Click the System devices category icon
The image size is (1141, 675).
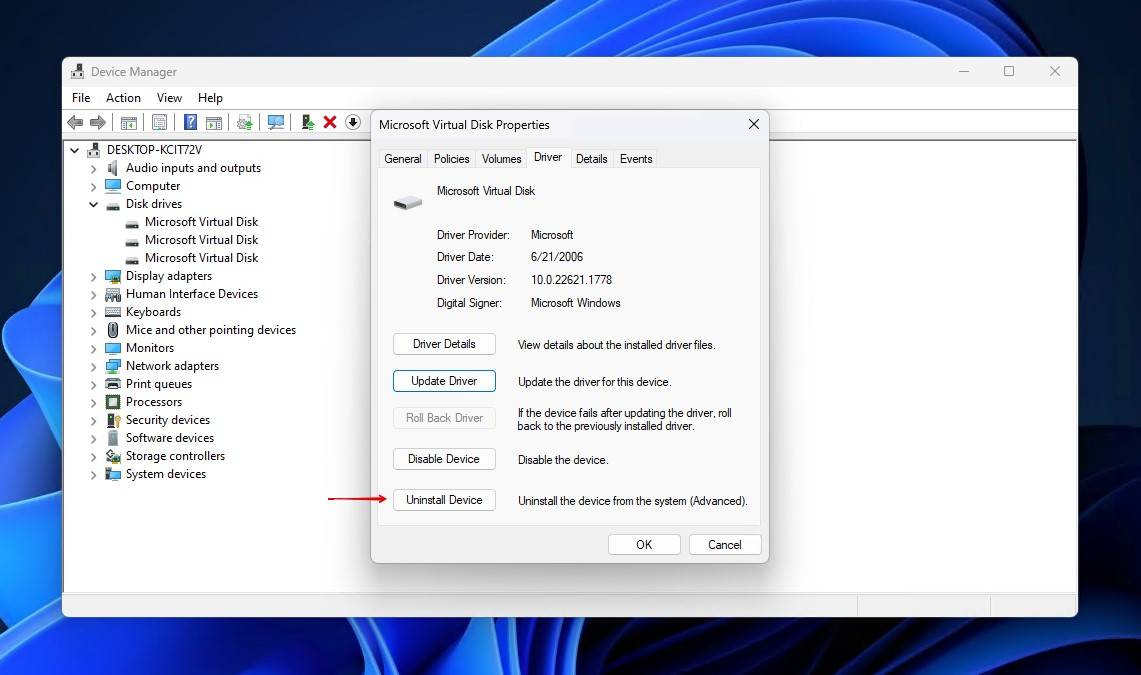click(x=113, y=474)
